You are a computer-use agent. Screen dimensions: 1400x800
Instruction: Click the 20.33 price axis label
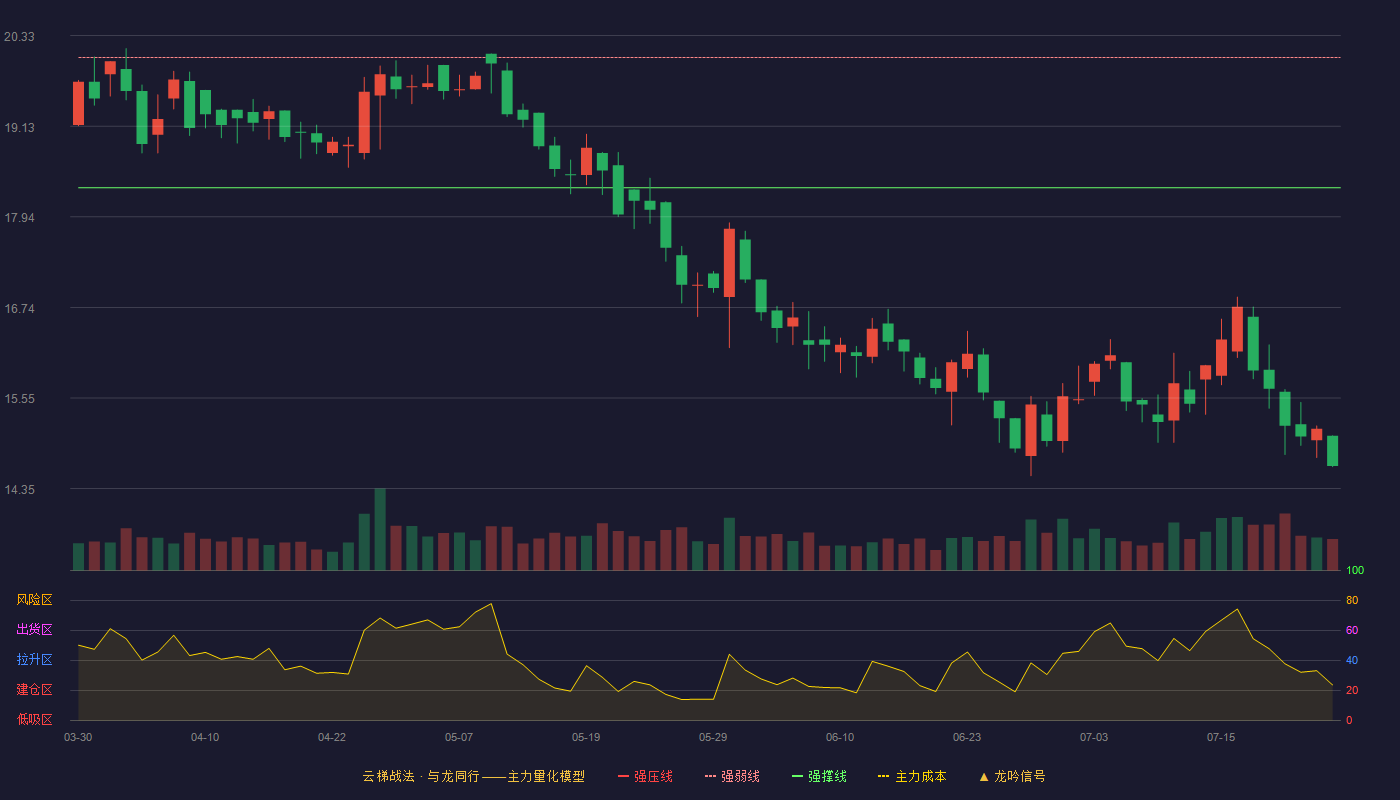(x=19, y=37)
